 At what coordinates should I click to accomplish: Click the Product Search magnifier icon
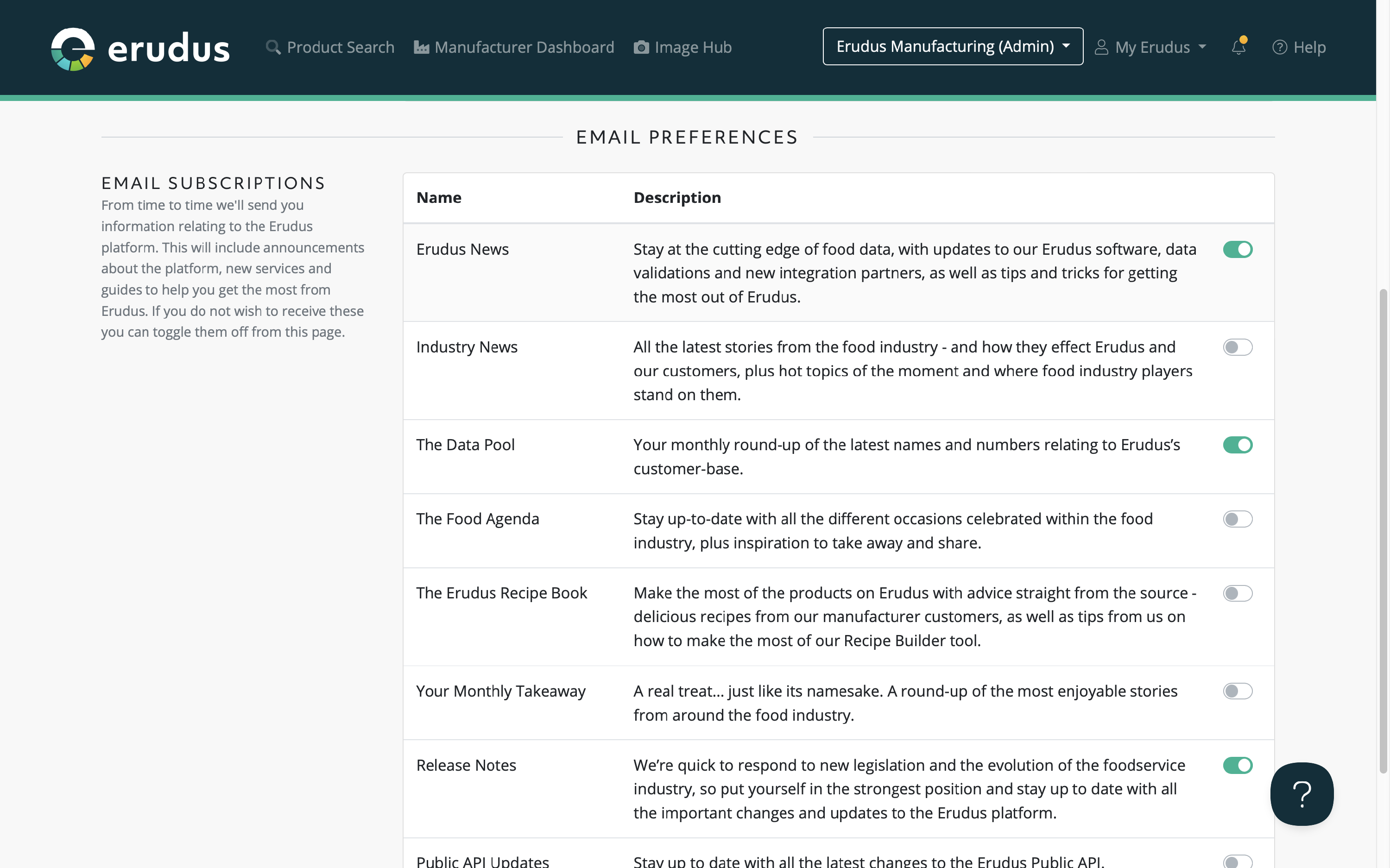pos(273,47)
